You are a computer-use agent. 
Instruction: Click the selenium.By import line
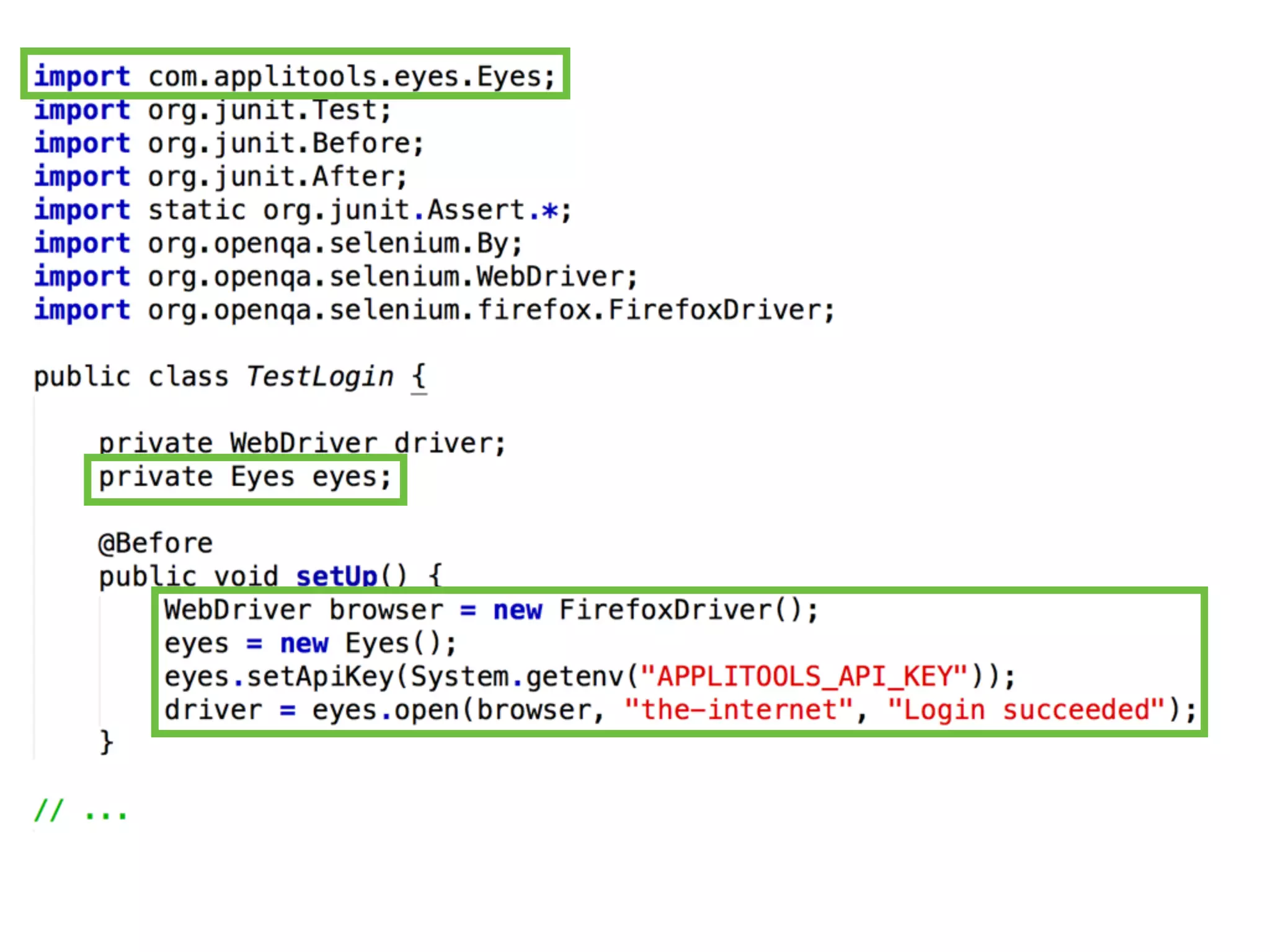coord(278,244)
